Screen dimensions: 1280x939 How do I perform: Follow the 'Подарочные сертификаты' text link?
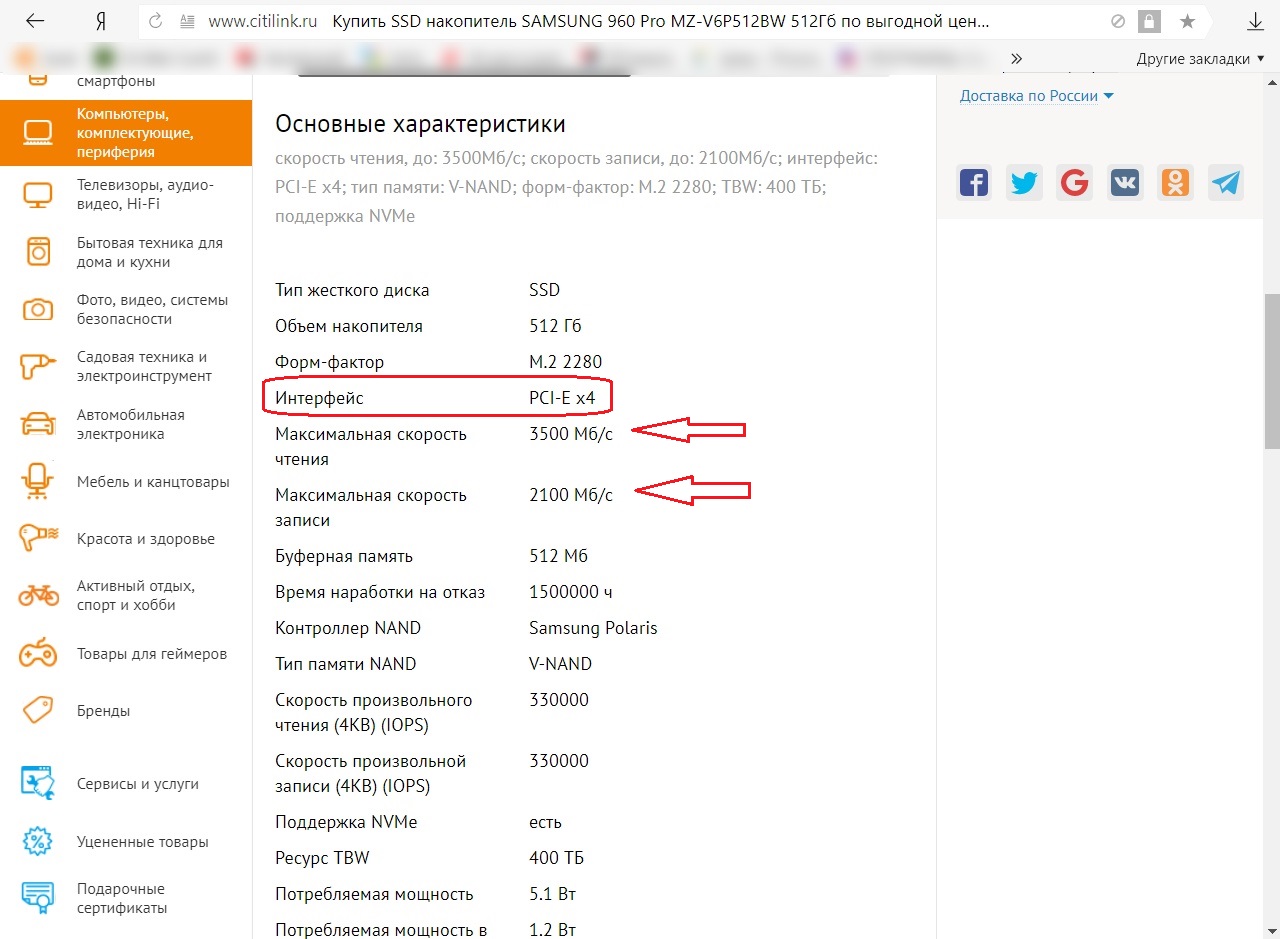point(122,899)
